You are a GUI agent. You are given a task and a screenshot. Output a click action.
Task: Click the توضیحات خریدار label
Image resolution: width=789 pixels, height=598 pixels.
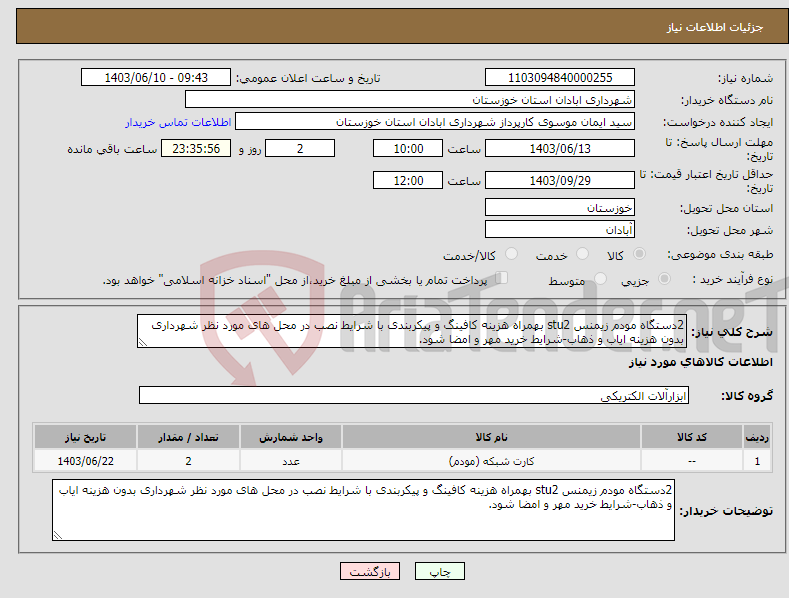tap(726, 511)
